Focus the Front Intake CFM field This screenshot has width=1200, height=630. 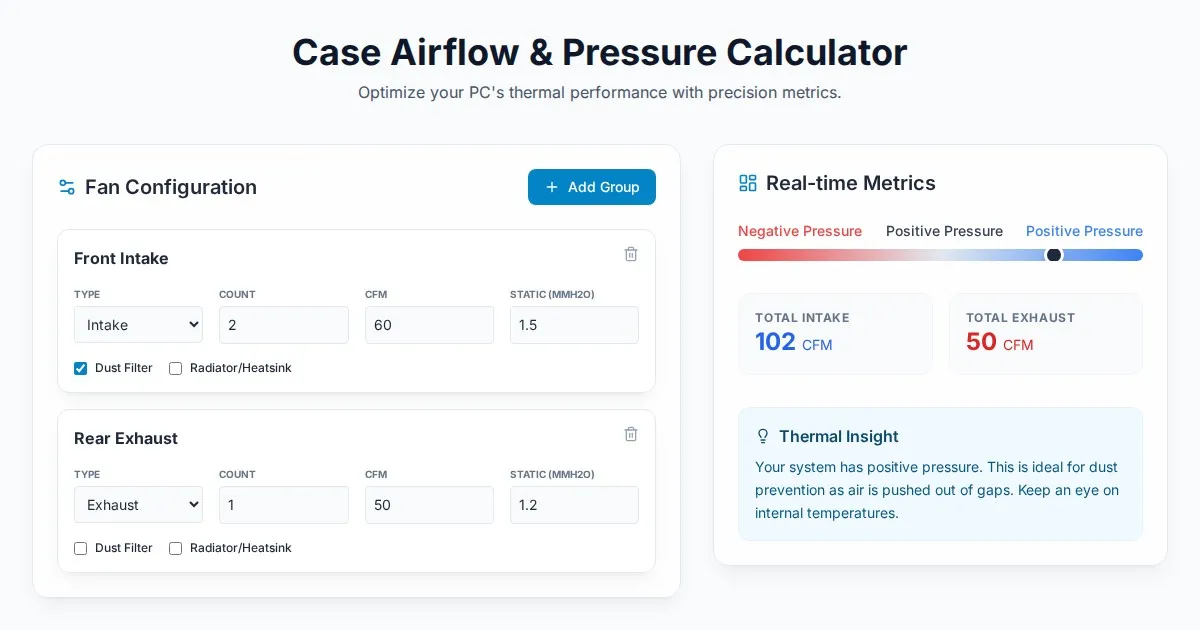(429, 325)
